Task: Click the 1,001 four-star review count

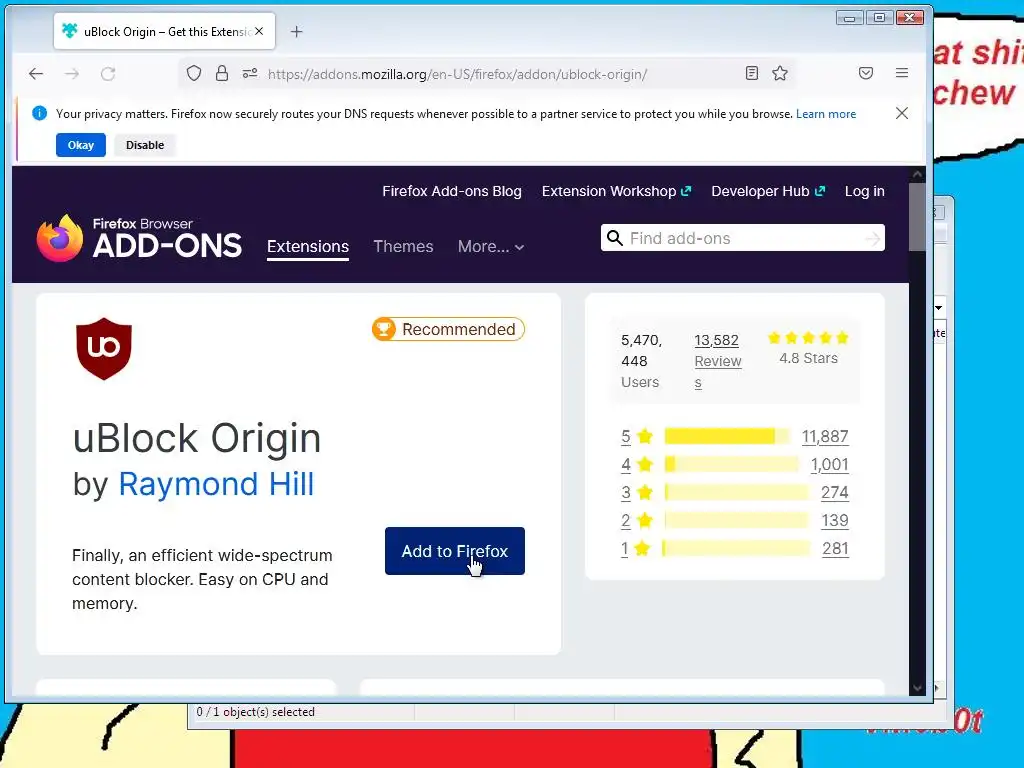Action: pyautogui.click(x=829, y=464)
